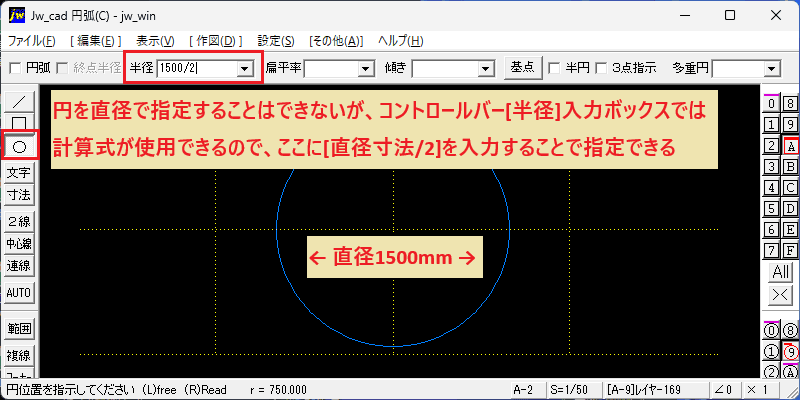Click the AUTO mode tool

click(19, 293)
